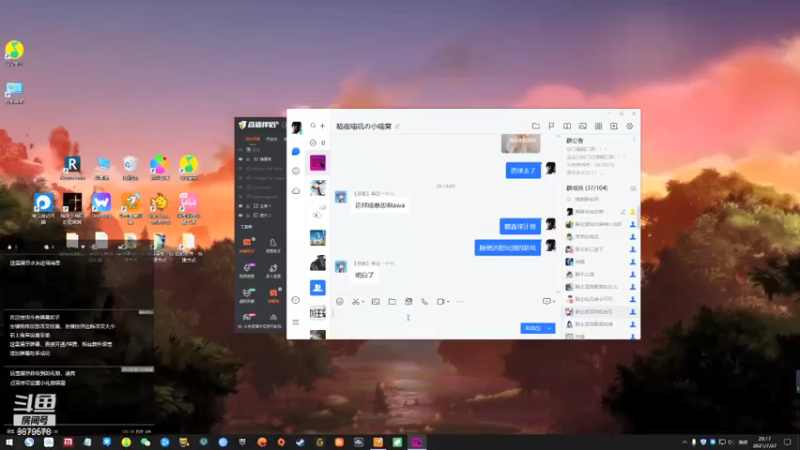
Task: Select the pink bilibili desktop icon
Action: pyautogui.click(x=188, y=207)
